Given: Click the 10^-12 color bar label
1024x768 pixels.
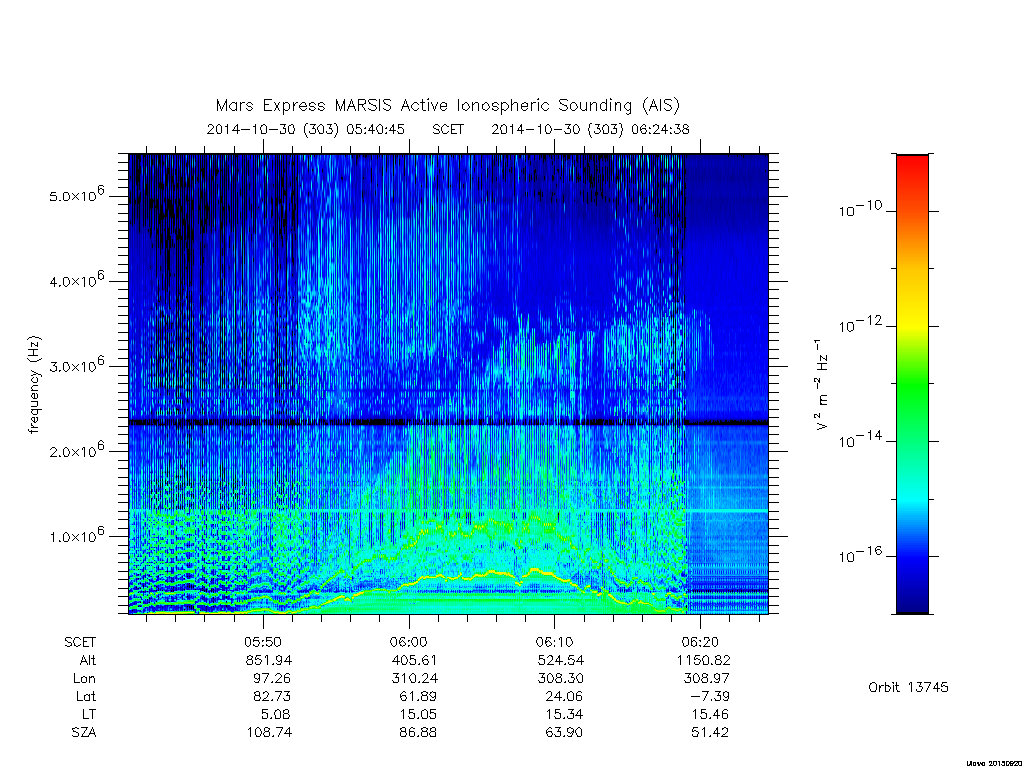Looking at the screenshot, I should pos(859,323).
